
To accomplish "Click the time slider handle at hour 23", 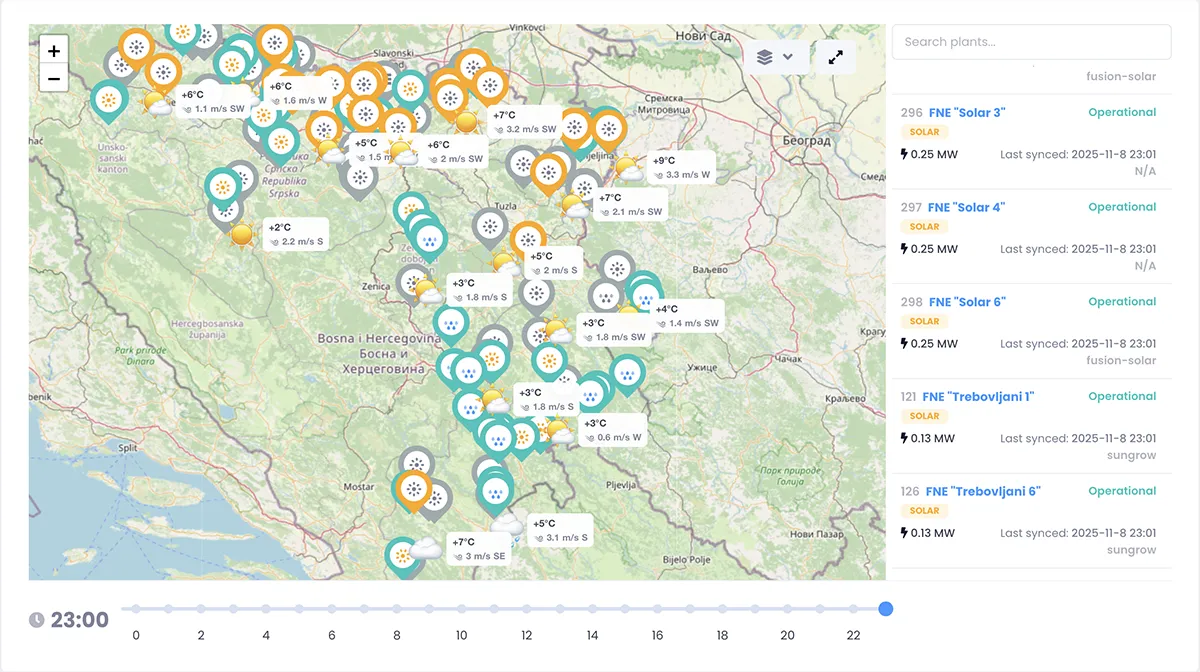I will [x=885, y=609].
